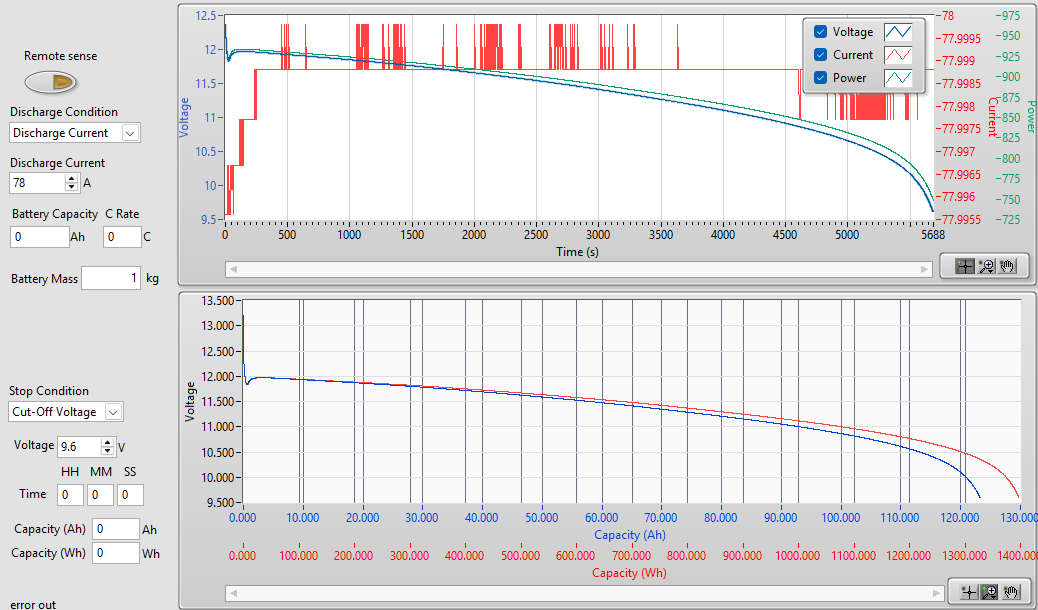Screen dimensions: 1038x610
Task: Open the Stop Condition dropdown
Action: [114, 412]
